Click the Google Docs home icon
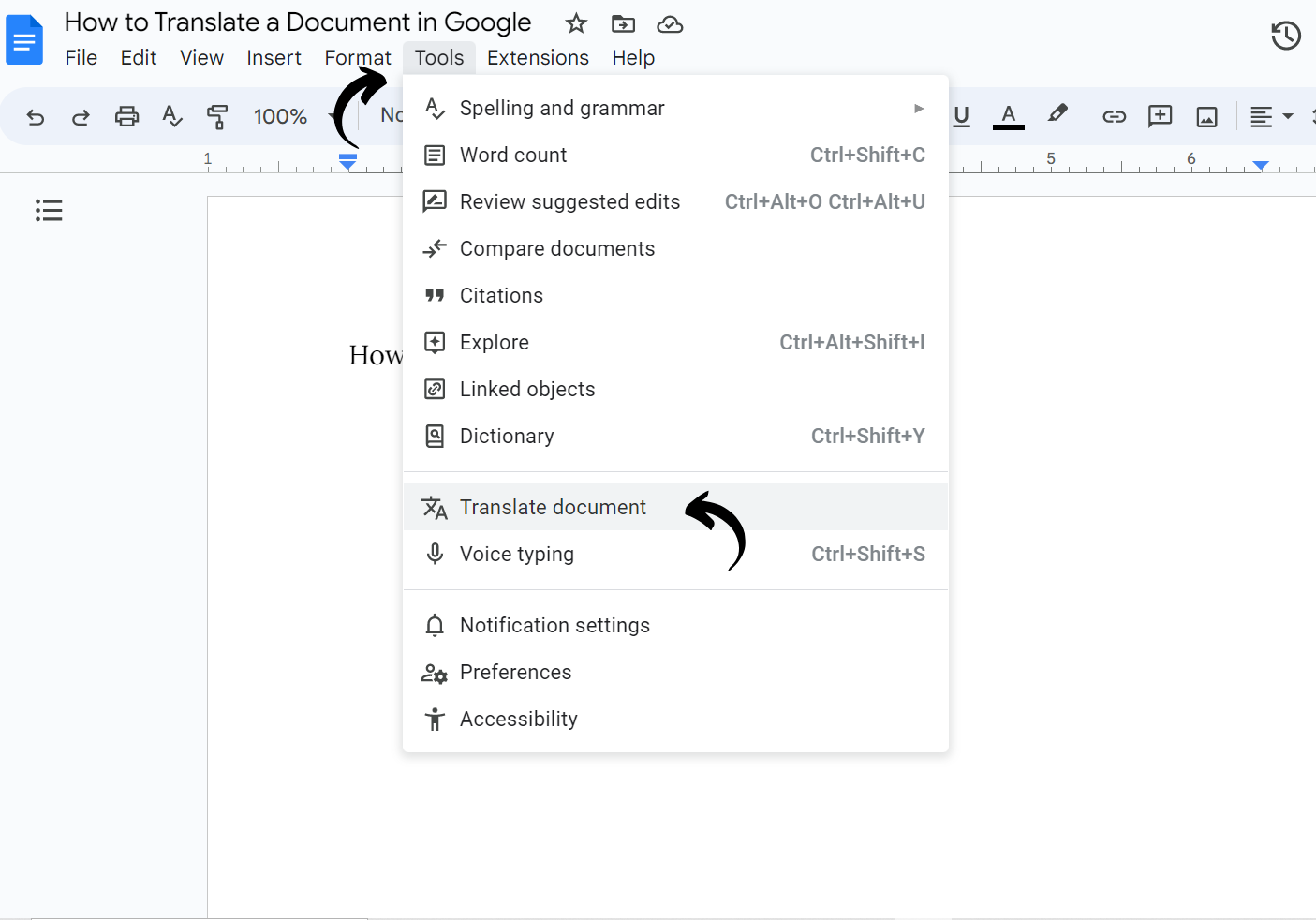Viewport: 1316px width, 920px height. [24, 40]
